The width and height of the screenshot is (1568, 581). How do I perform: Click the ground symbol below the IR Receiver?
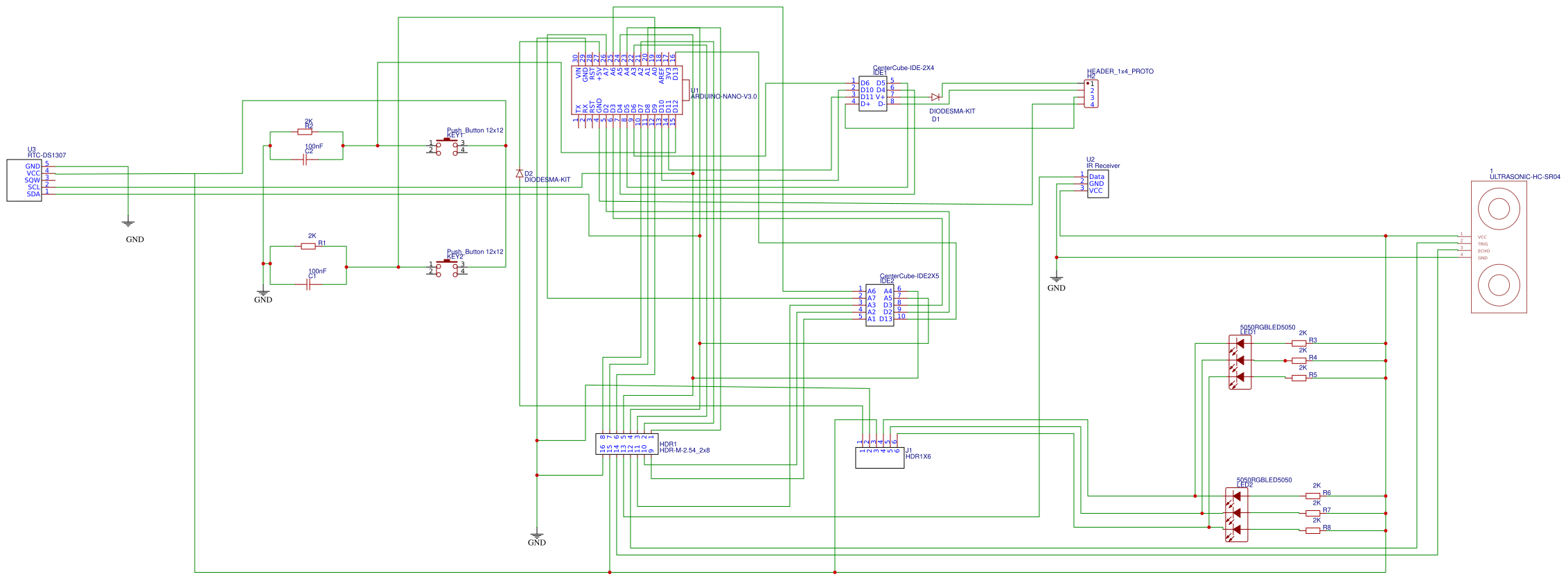(x=1057, y=279)
